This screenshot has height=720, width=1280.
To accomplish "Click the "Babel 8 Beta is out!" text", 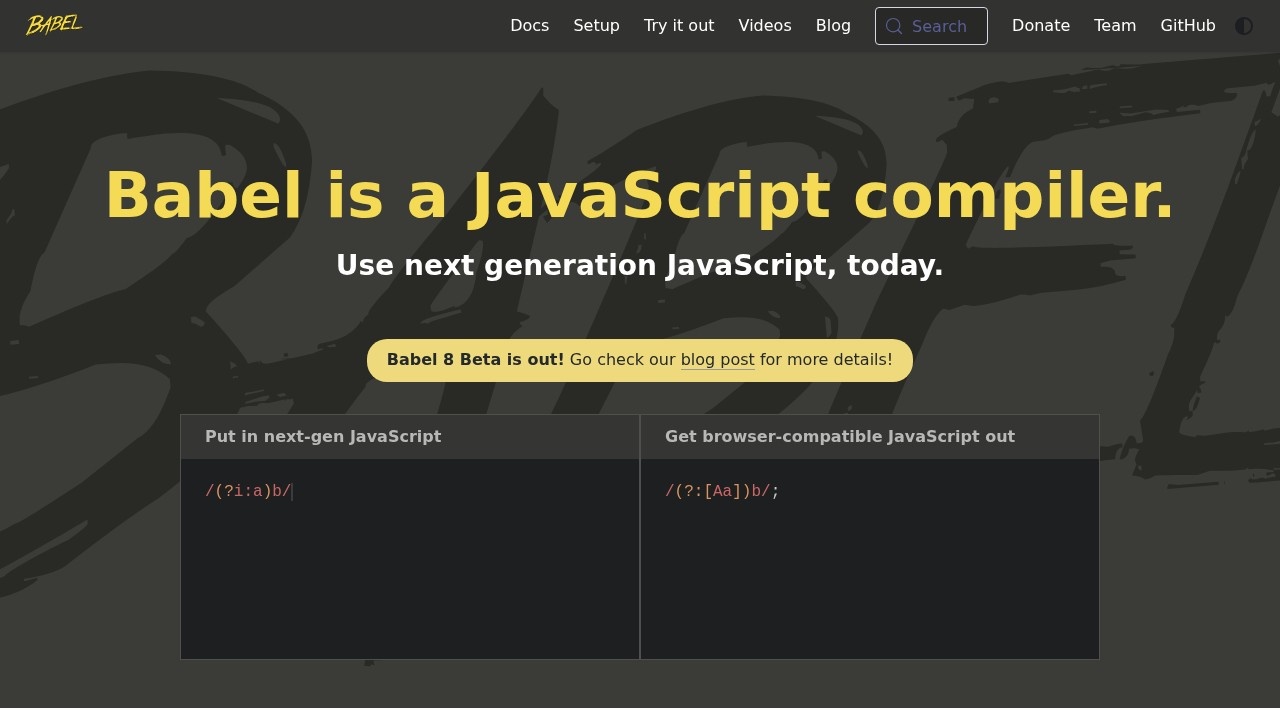I will tap(475, 360).
